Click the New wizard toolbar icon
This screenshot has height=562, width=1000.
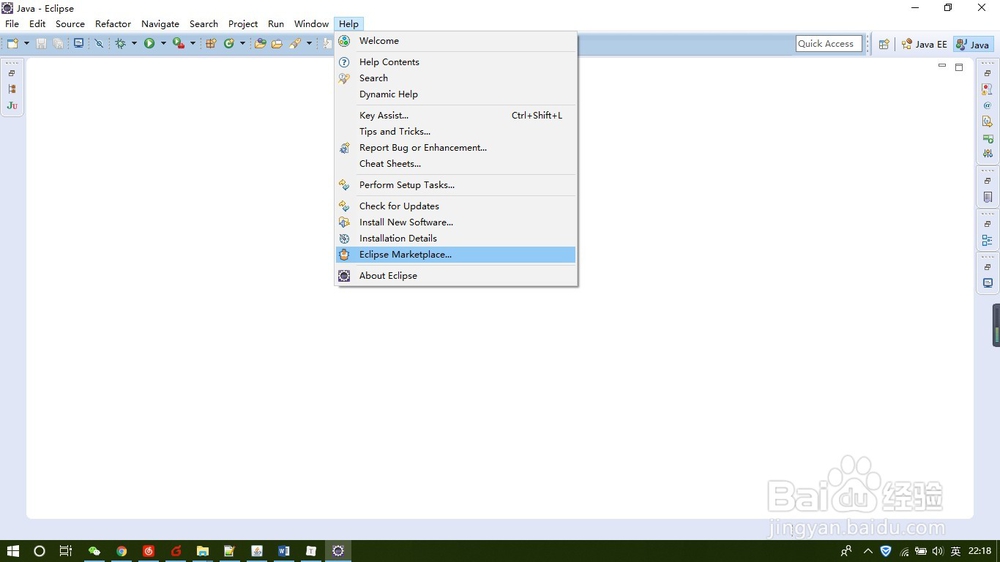point(12,43)
